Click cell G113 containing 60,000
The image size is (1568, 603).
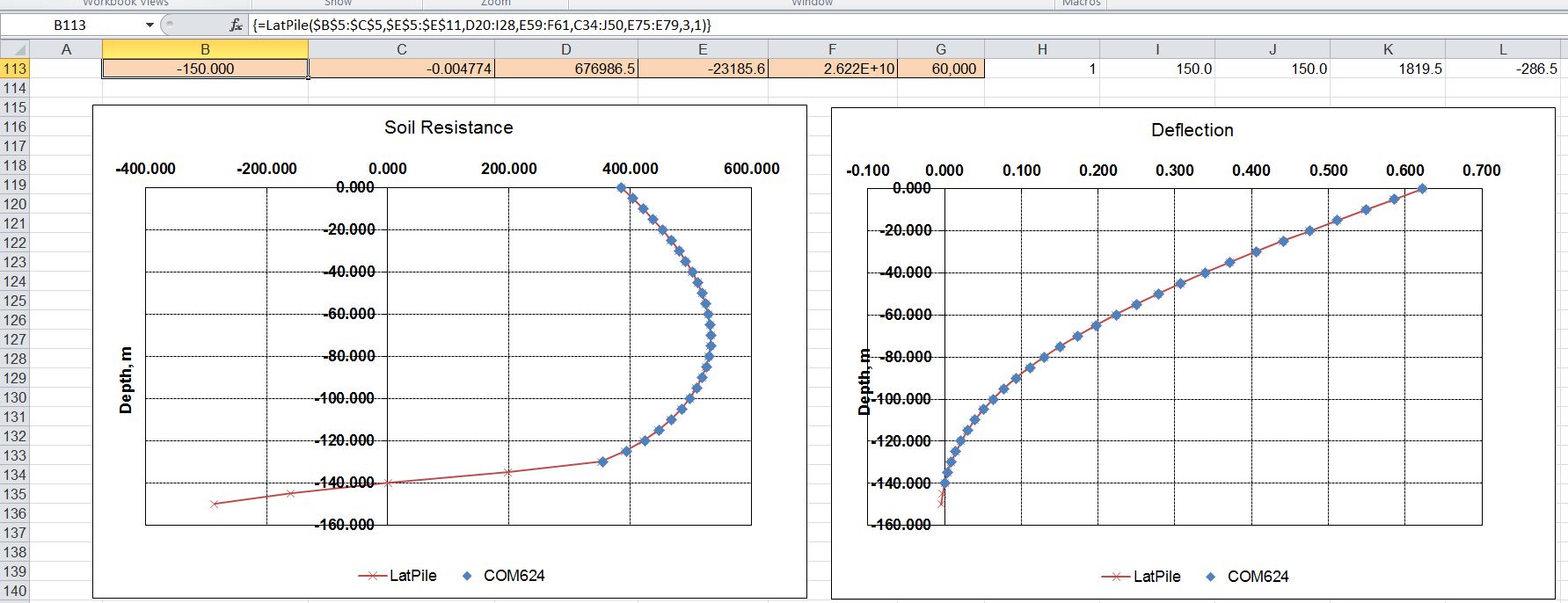click(940, 69)
